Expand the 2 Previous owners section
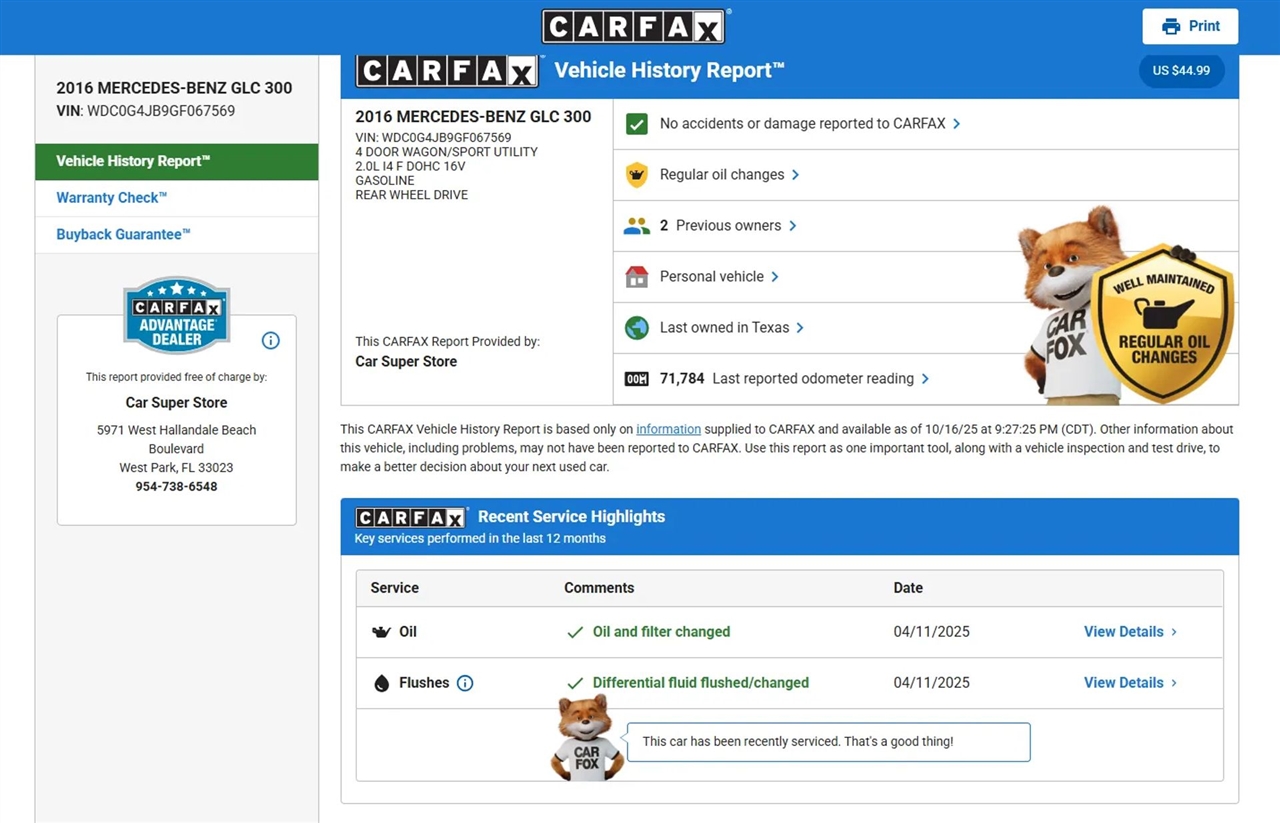Screen dimensions: 1280x823 coord(729,226)
